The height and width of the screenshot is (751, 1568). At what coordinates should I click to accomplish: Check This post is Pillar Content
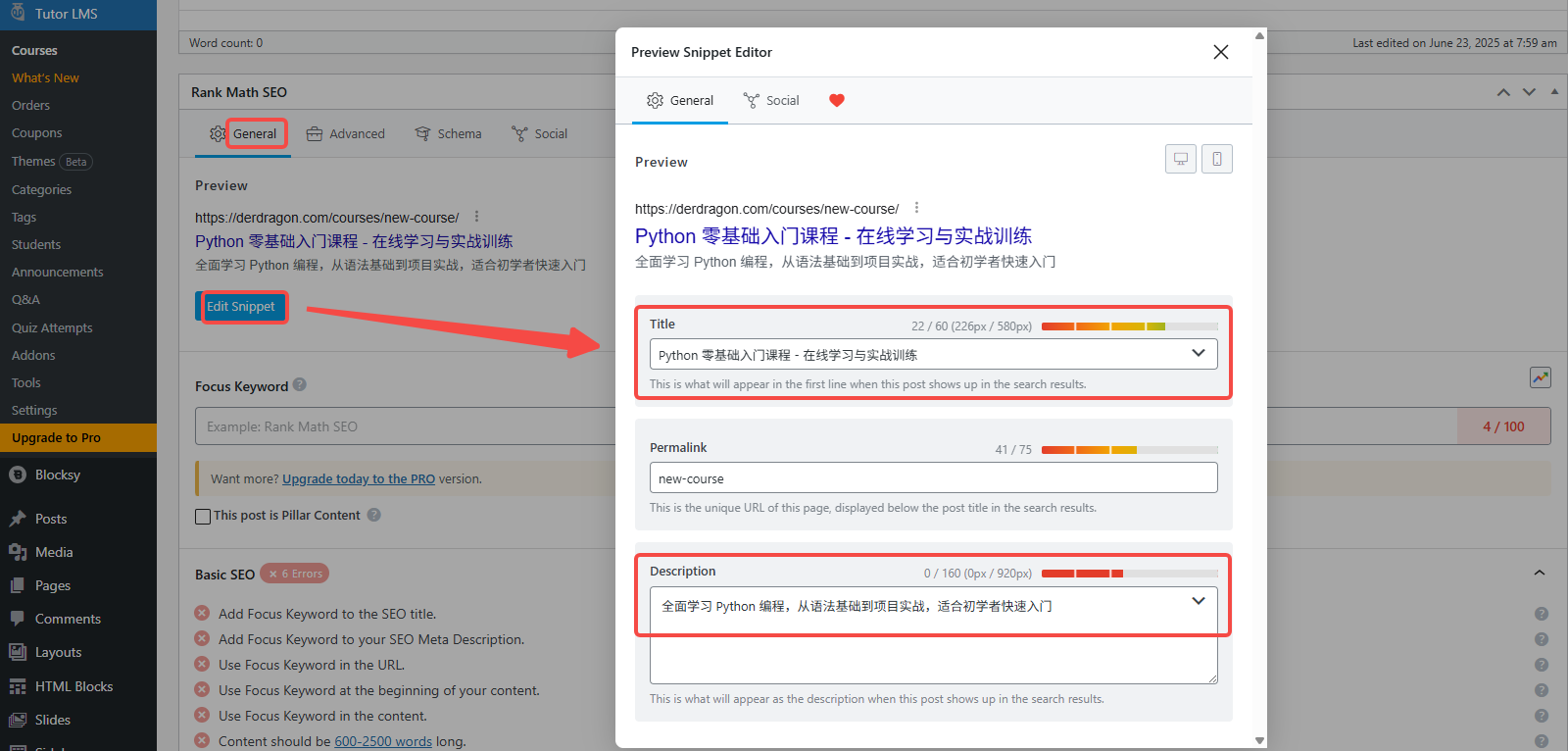point(203,516)
